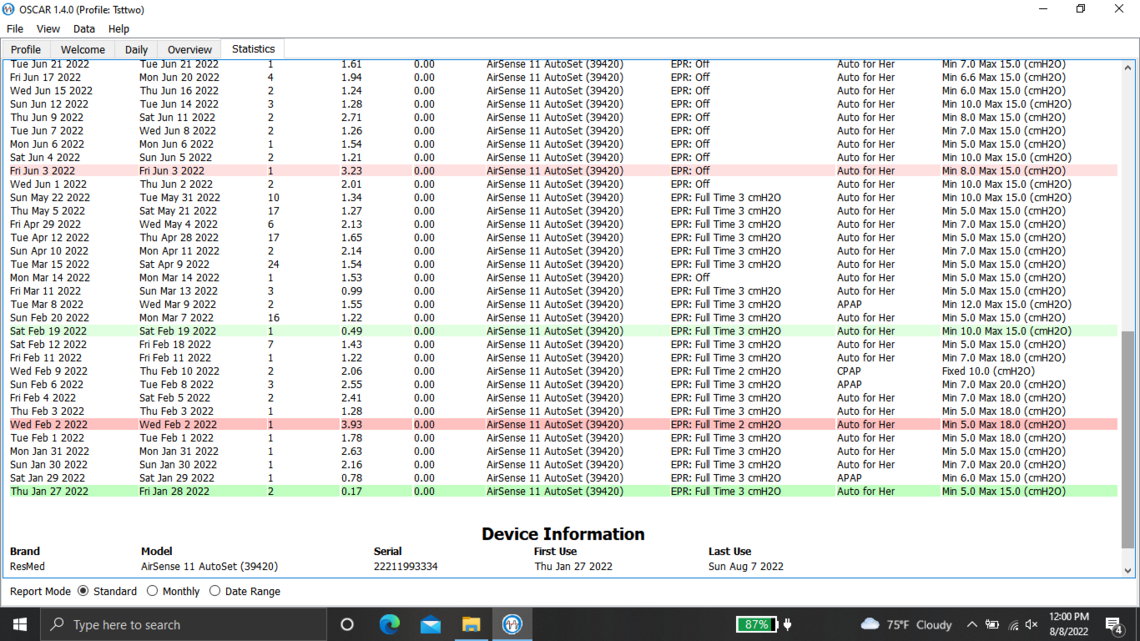The image size is (1140, 641).
Task: Click 'Thu Jan 27 2022' in green row
Action: 49,491
